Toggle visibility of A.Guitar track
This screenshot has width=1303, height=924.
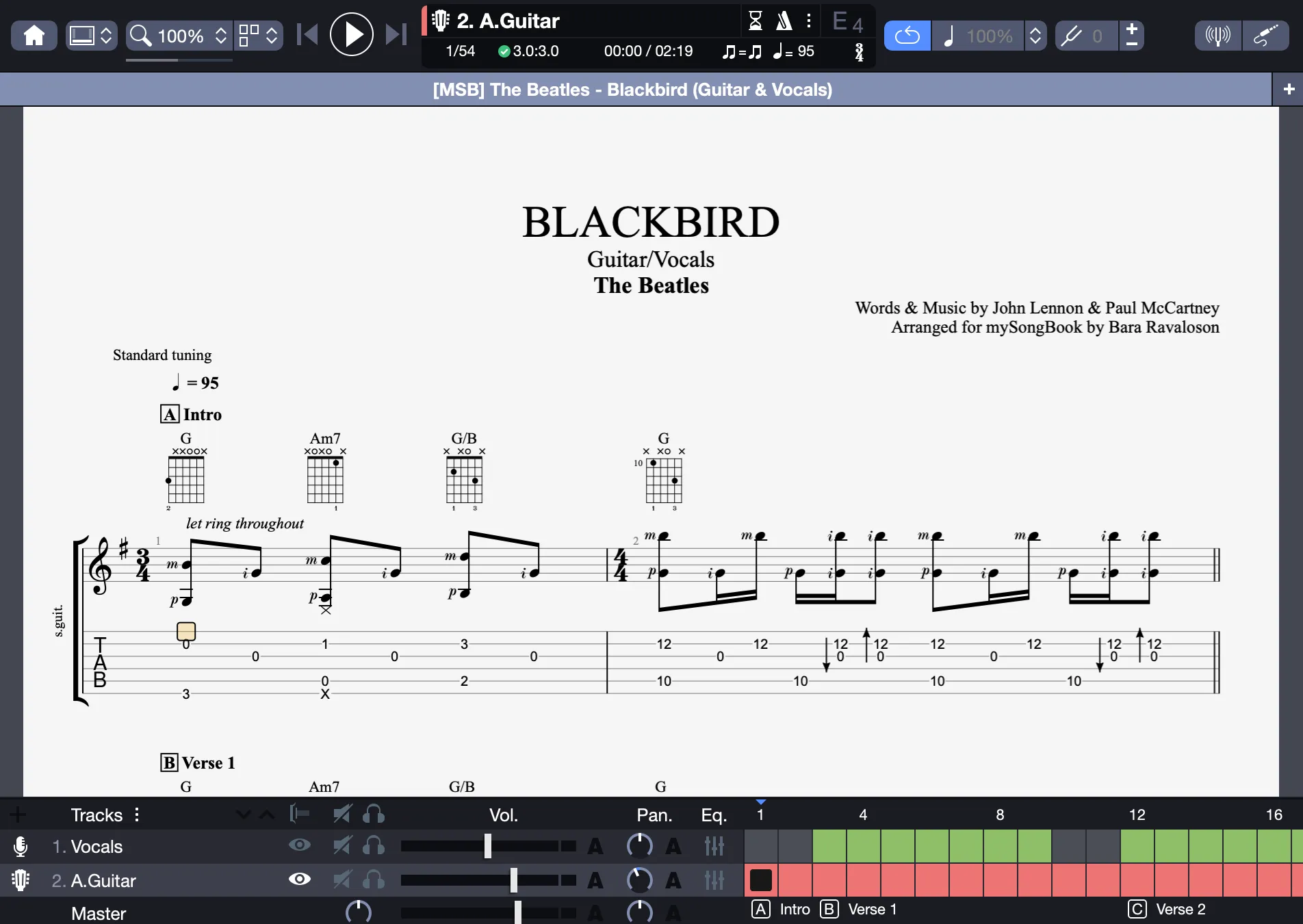pos(299,879)
